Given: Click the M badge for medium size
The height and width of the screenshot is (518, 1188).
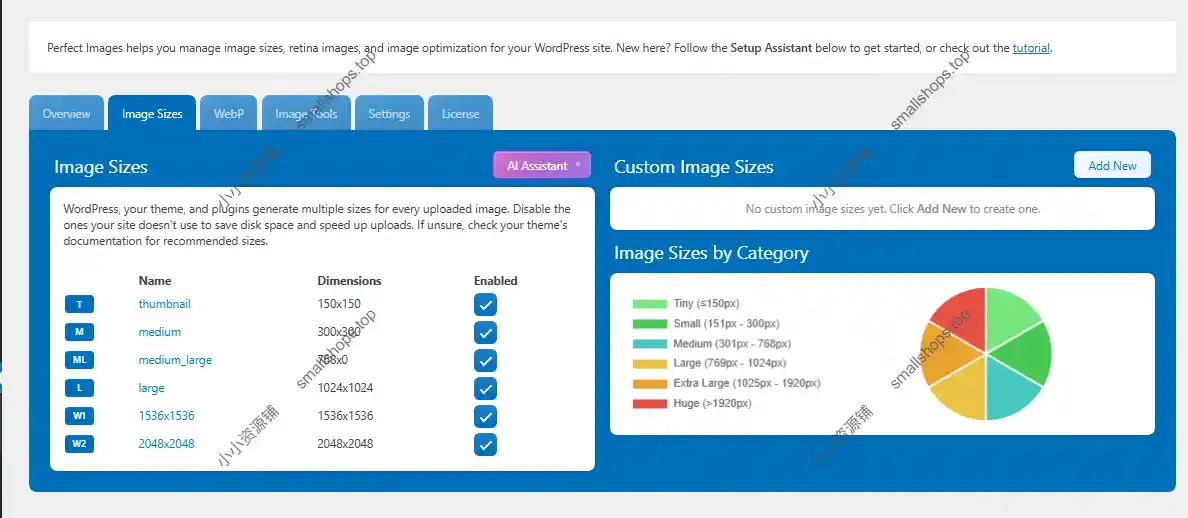Looking at the screenshot, I should click(x=80, y=332).
